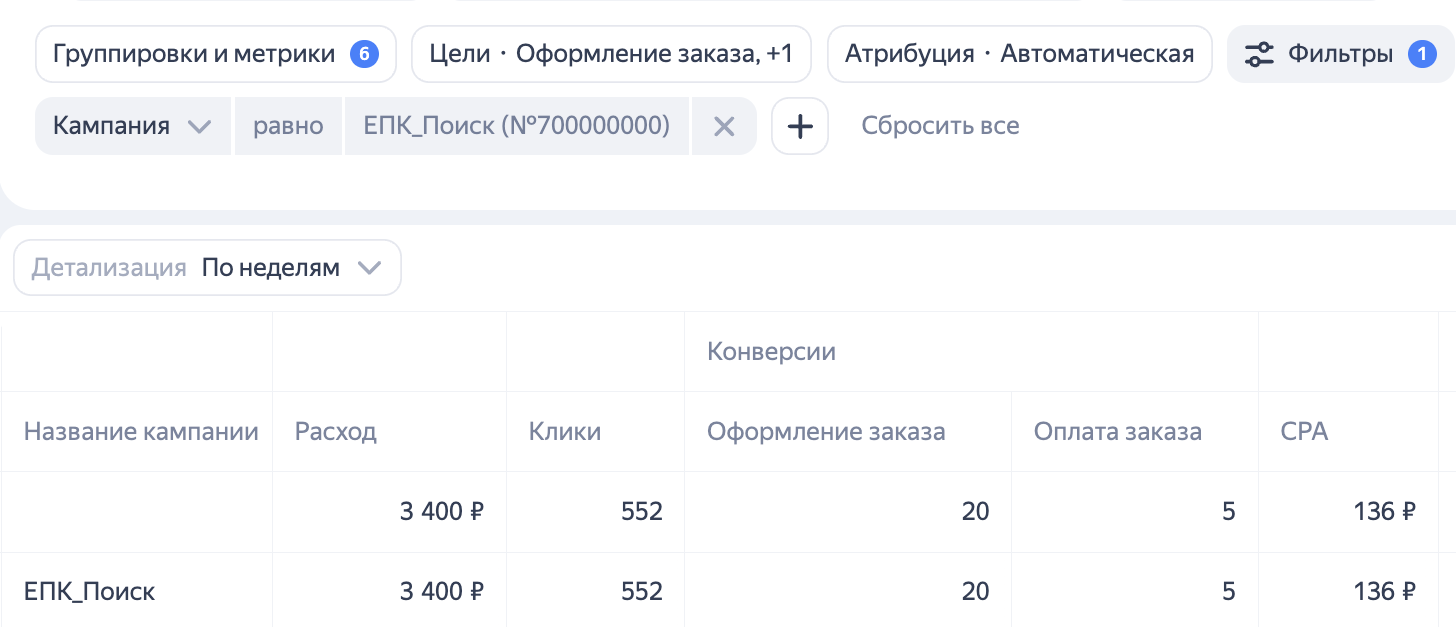Sort by Название кампании column
The image size is (1456, 627).
coord(141,432)
